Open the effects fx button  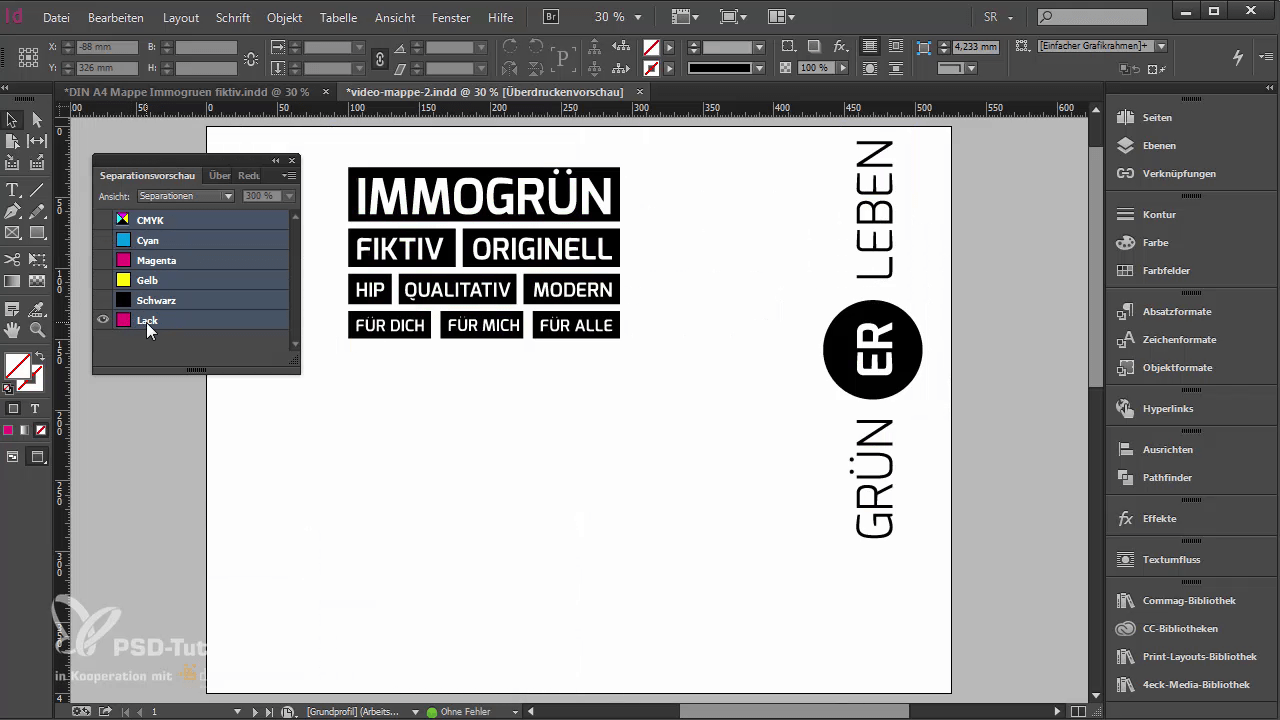tap(840, 47)
